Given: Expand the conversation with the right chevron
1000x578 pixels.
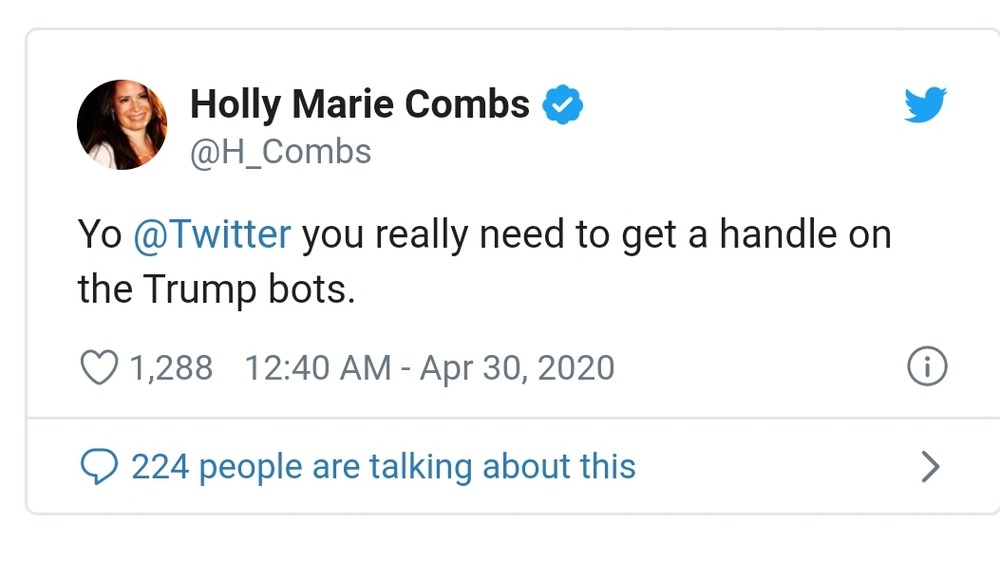Looking at the screenshot, I should 930,466.
